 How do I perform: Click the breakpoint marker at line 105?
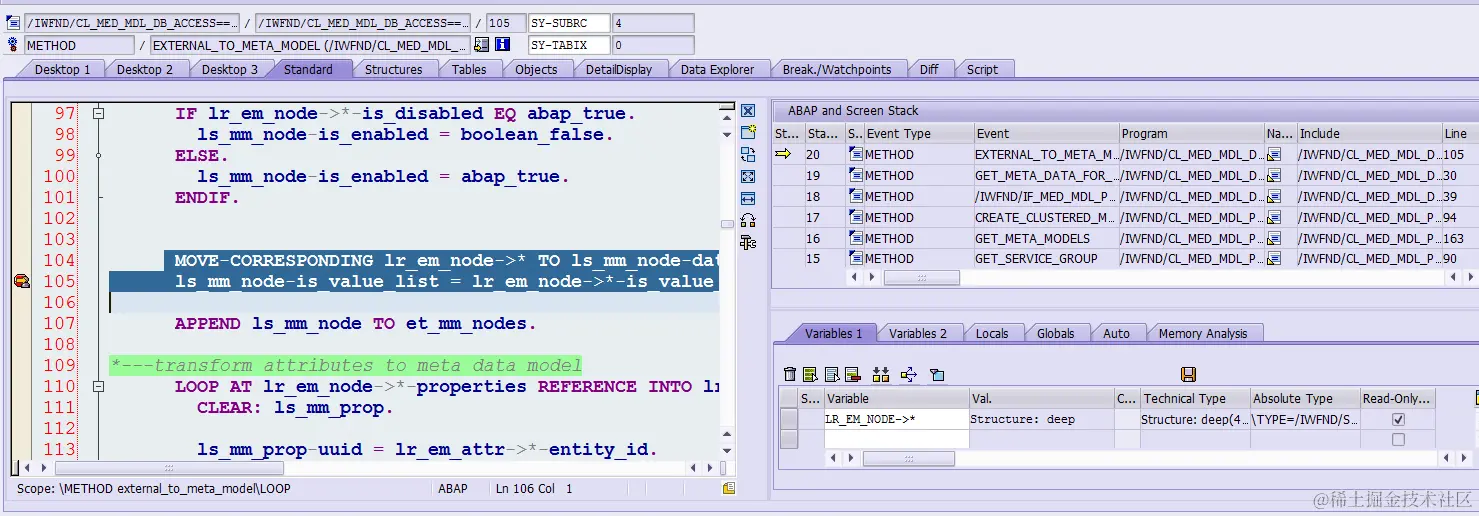click(x=21, y=282)
